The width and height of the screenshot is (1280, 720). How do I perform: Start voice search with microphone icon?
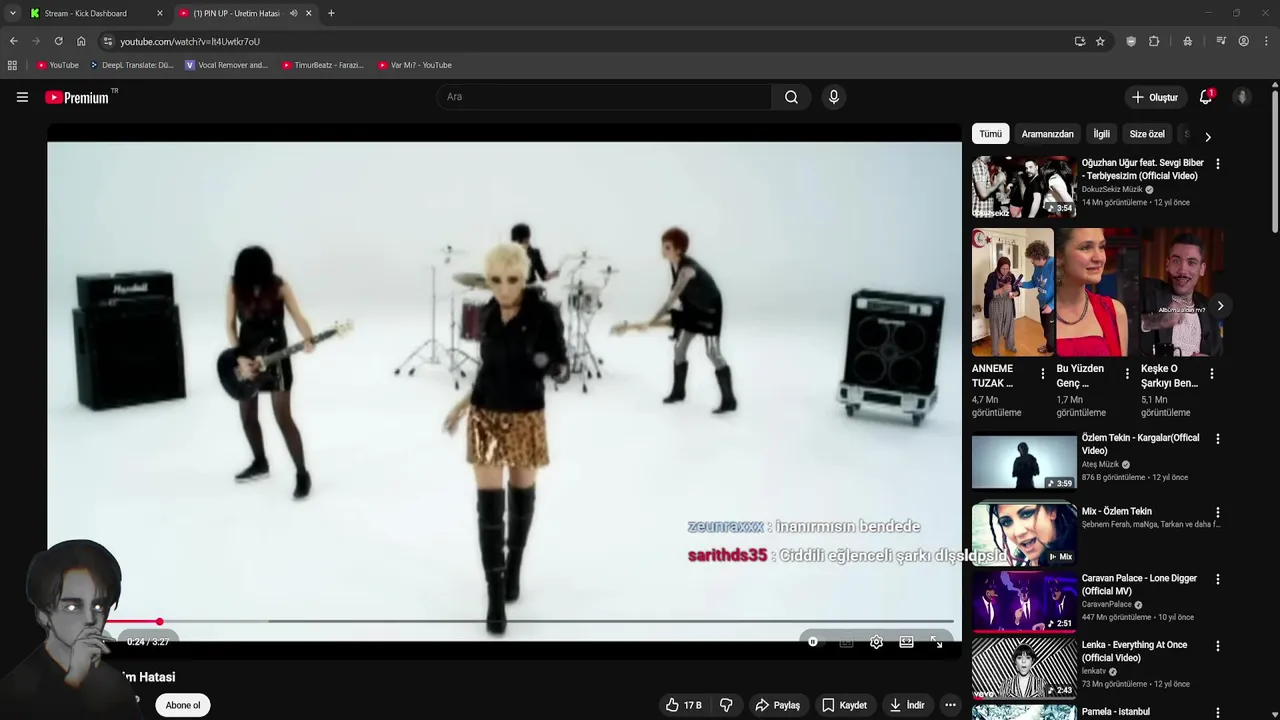834,97
